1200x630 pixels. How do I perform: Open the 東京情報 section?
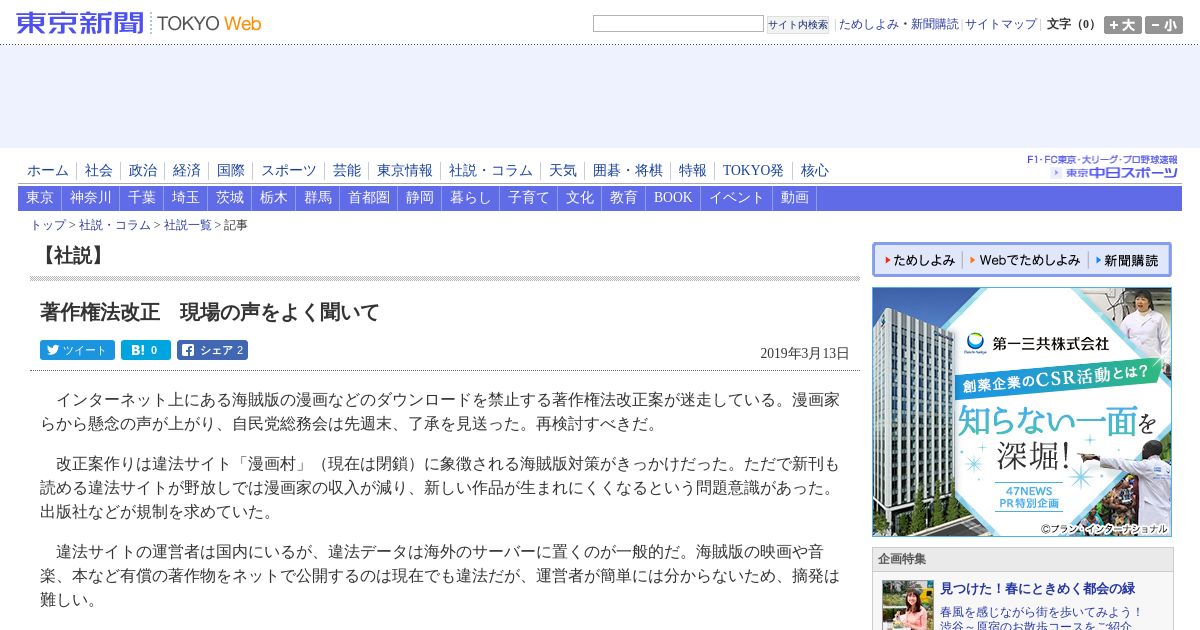point(405,171)
